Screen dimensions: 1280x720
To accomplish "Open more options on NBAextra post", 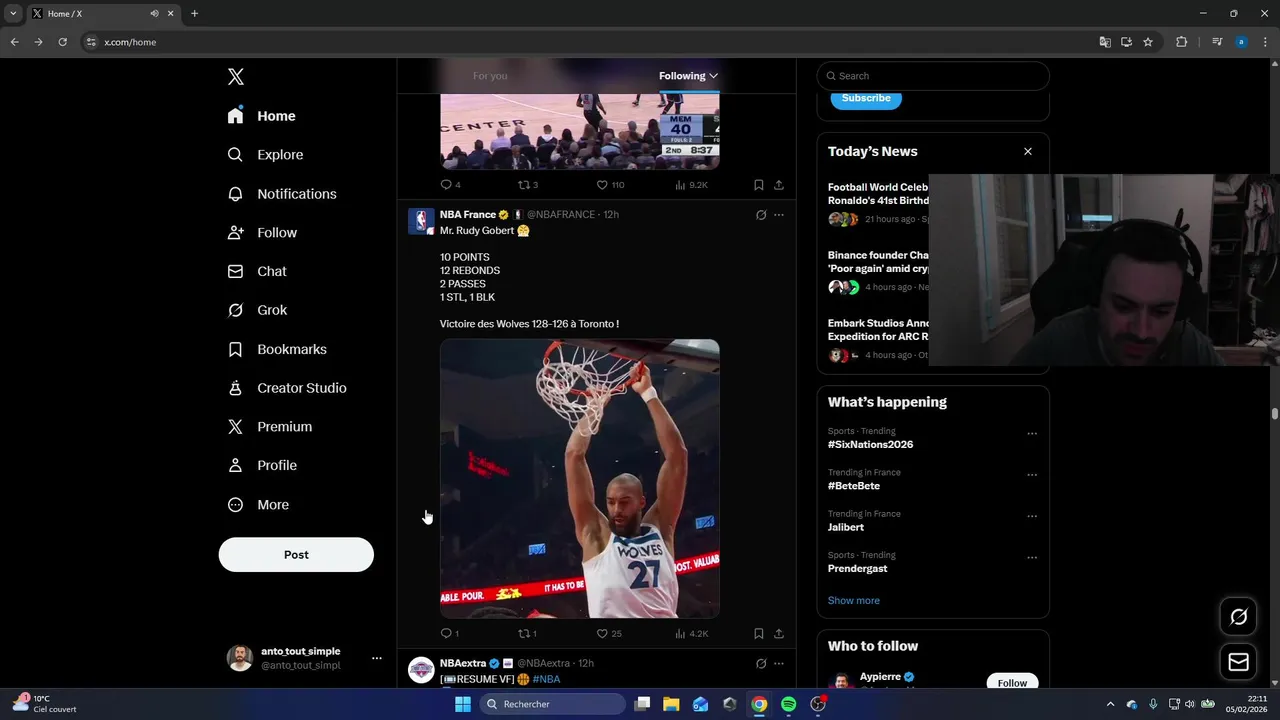I will pos(779,663).
